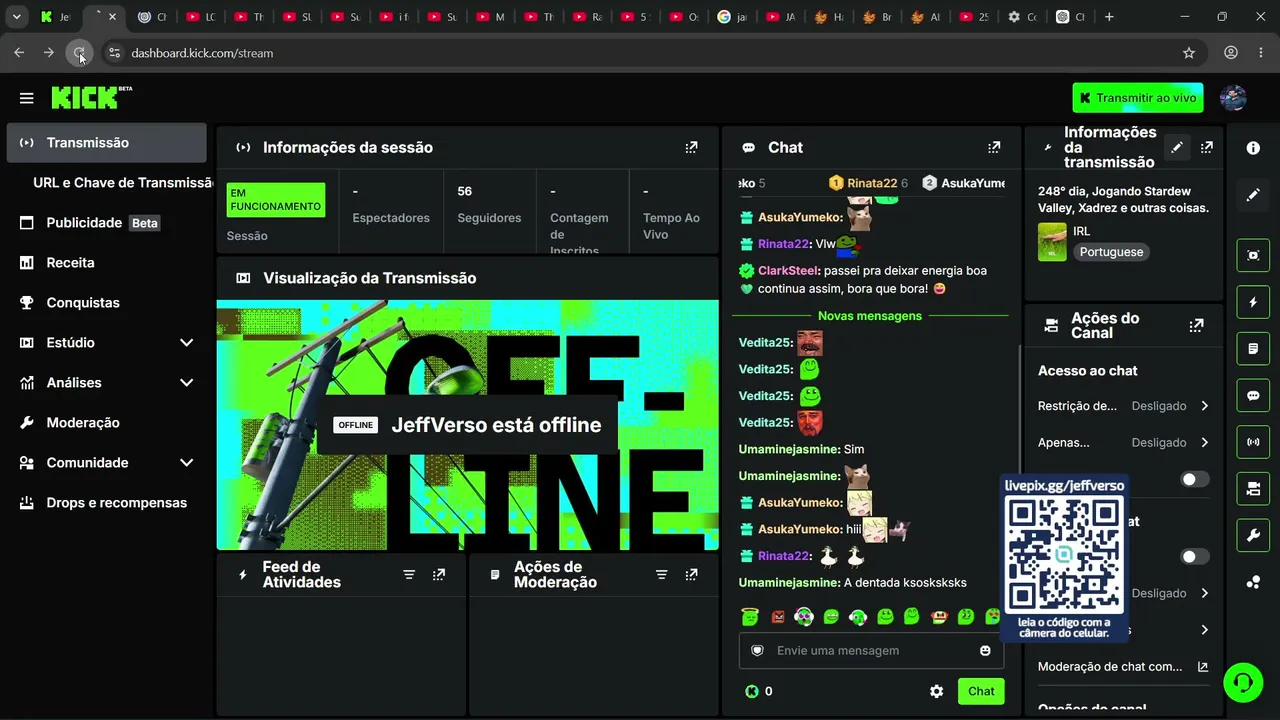Viewport: 1280px width, 720px height.
Task: Click the Portuguese language tag
Action: (1111, 252)
